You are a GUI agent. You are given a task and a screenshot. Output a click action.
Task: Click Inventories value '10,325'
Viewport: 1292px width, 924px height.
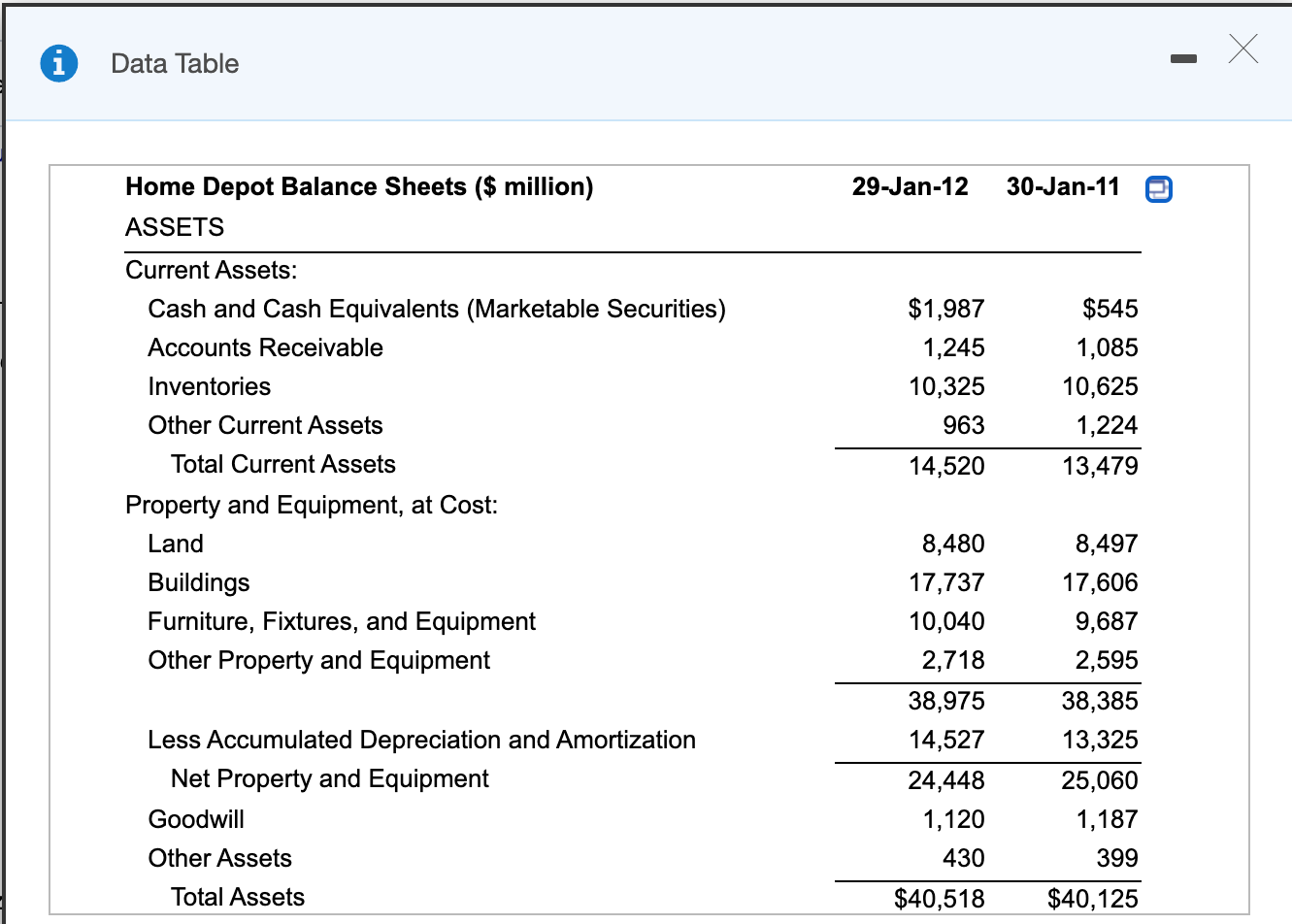coord(946,386)
